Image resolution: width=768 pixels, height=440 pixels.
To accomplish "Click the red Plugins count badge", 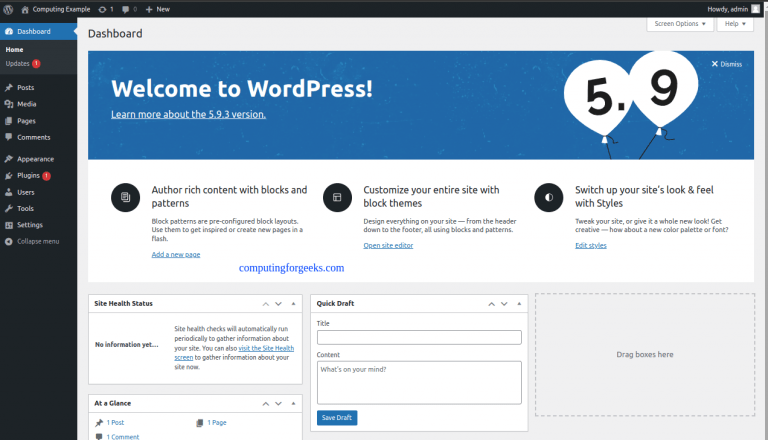I will point(47,175).
